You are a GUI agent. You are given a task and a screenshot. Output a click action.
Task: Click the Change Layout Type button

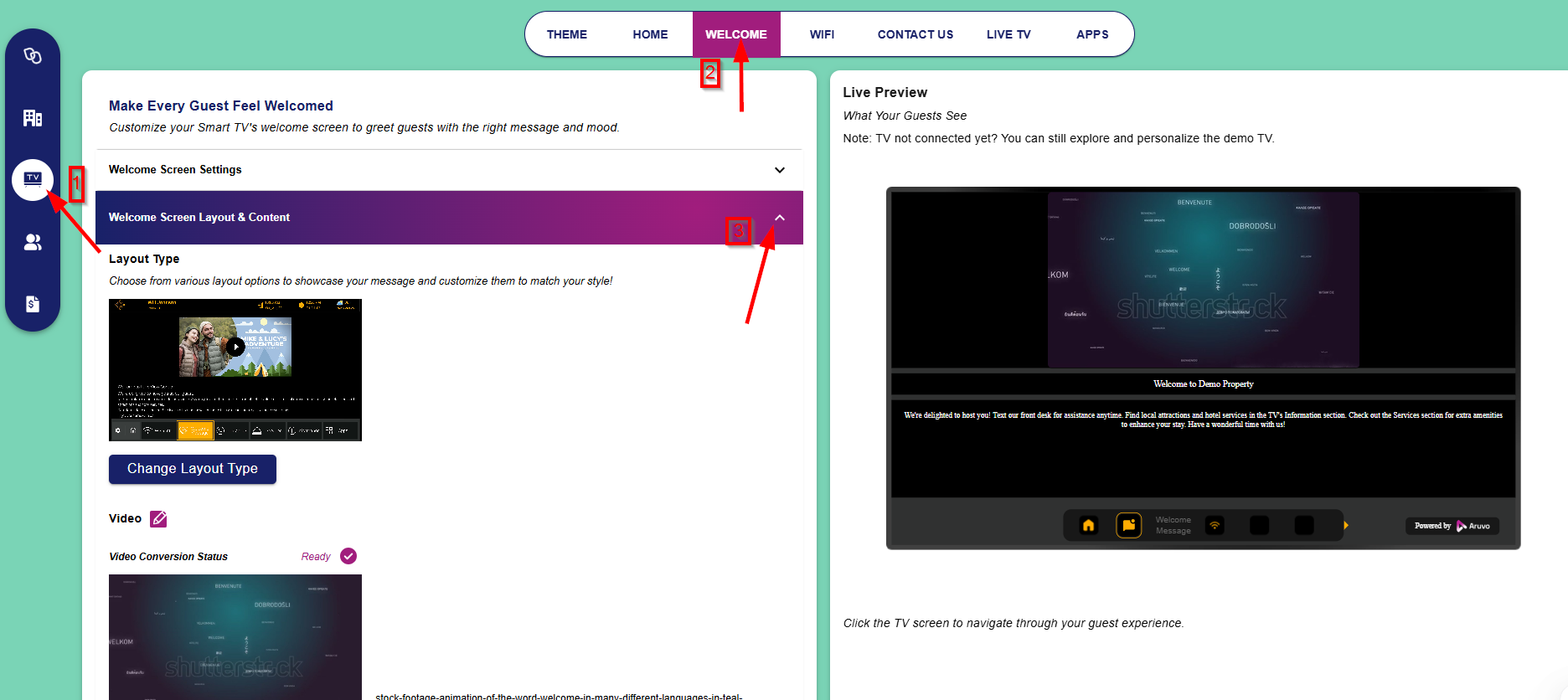[x=193, y=469]
